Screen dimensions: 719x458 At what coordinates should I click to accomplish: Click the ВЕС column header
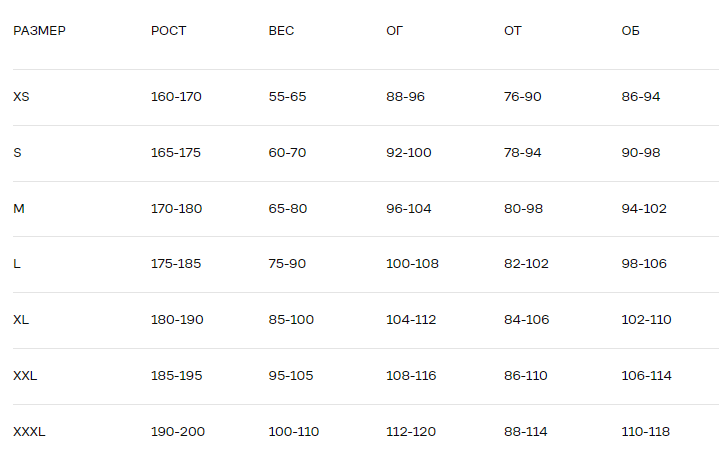[281, 31]
